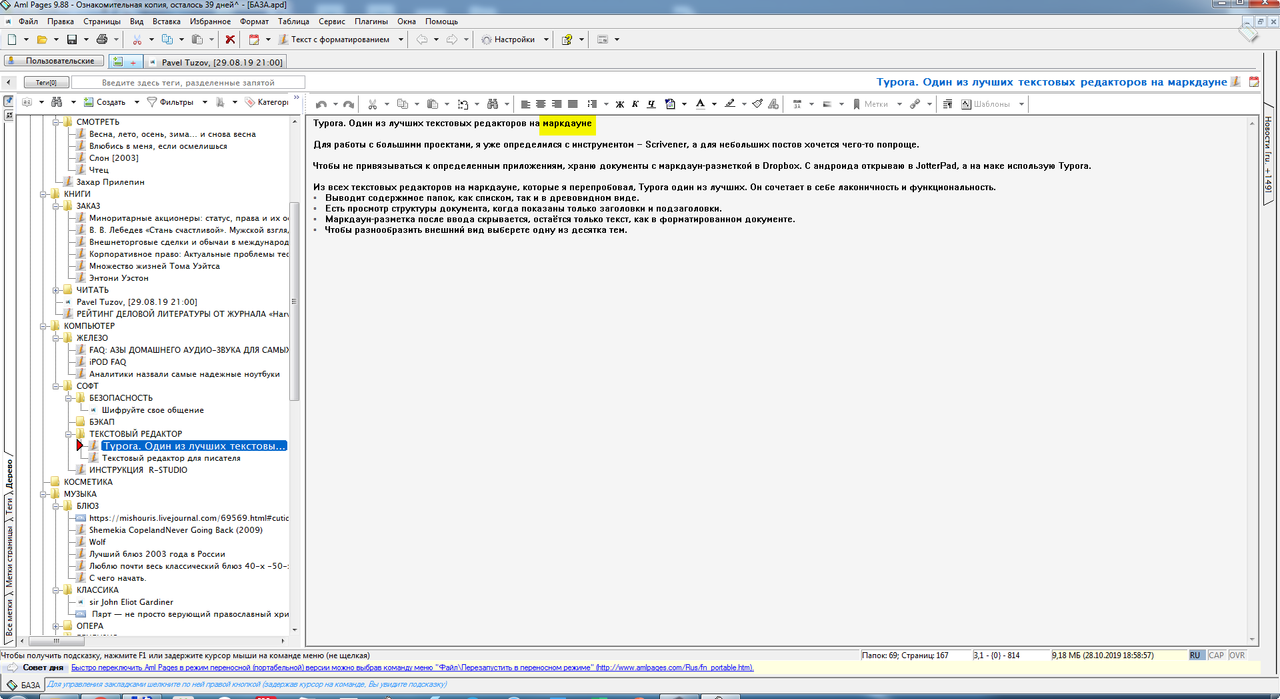
Task: Click the Пользовательские button
Action: click(x=53, y=61)
